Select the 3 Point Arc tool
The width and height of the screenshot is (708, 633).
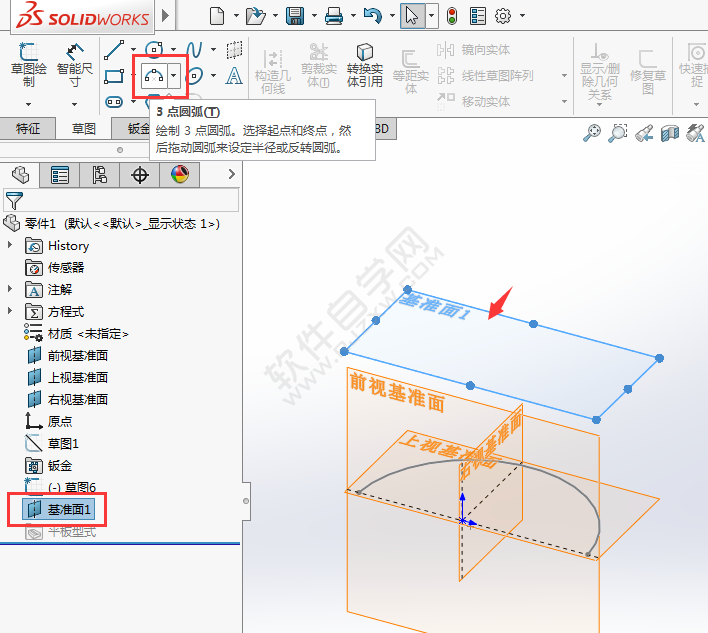154,76
